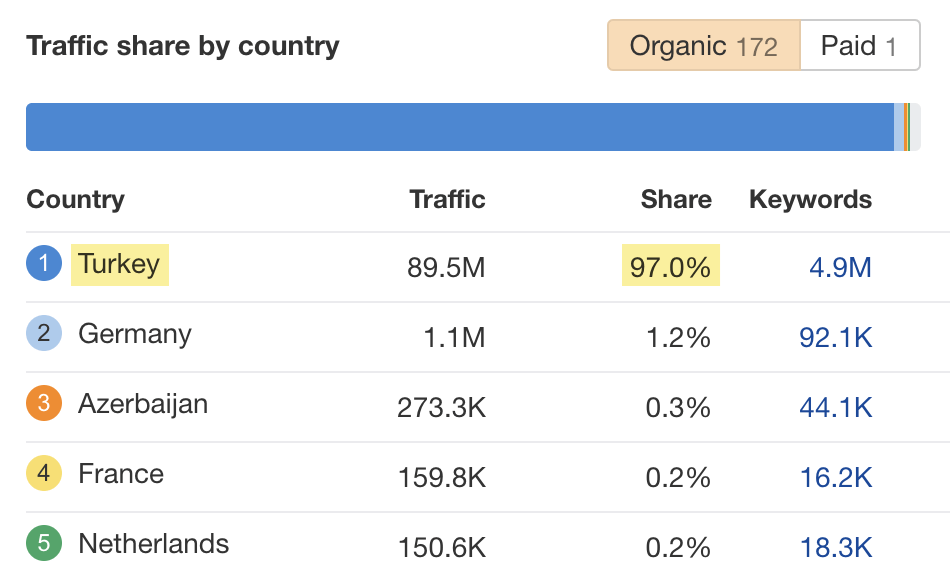Sort by the Keywords column header
The width and height of the screenshot is (950, 578).
coord(811,199)
